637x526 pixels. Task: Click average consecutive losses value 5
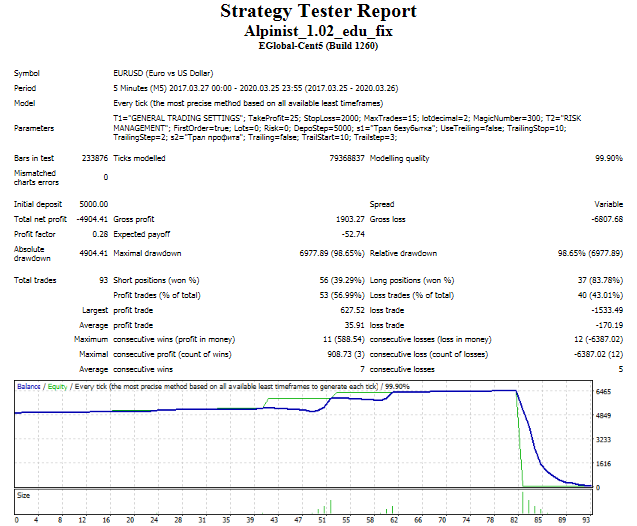621,369
